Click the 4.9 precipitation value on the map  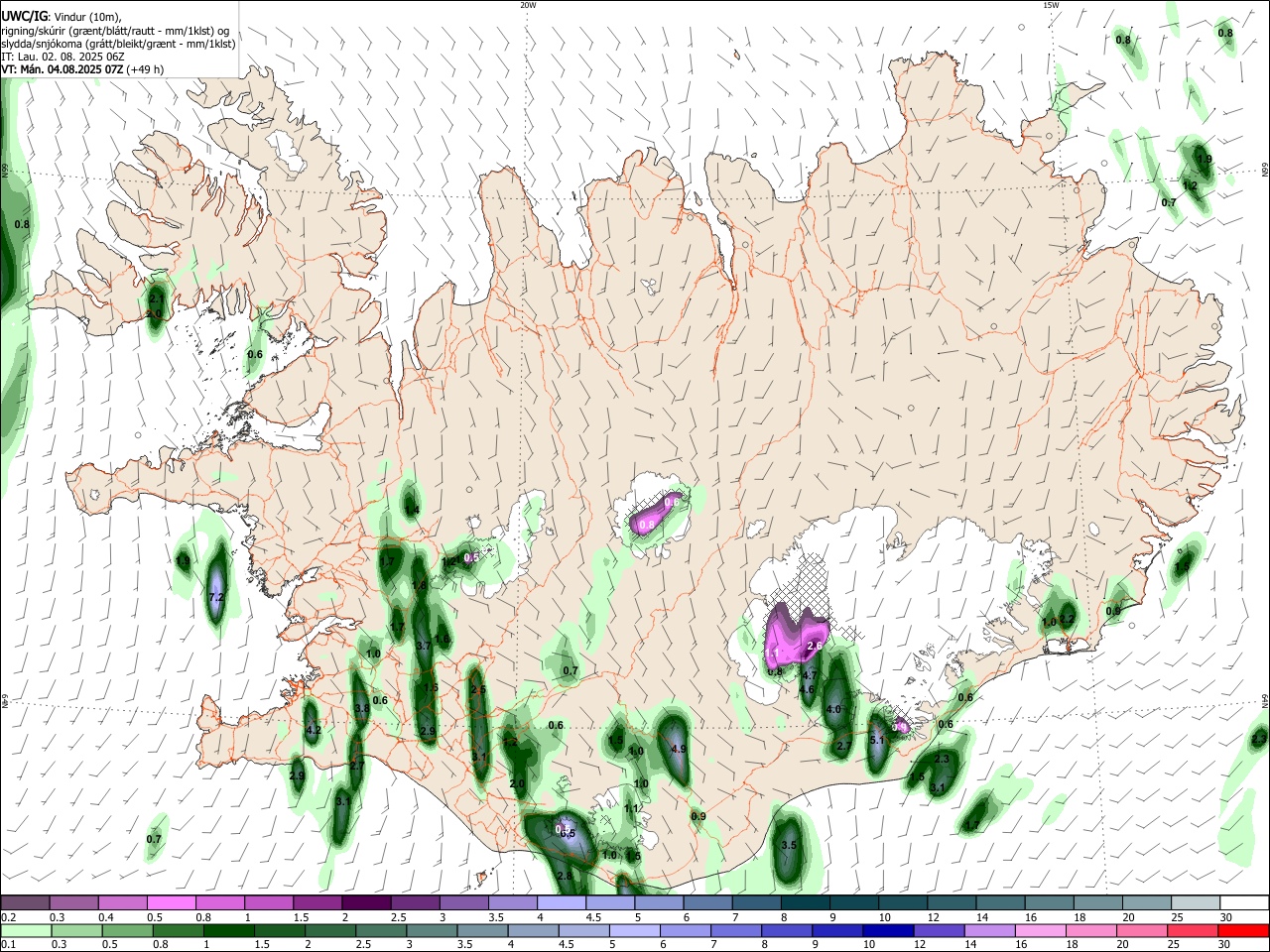click(679, 749)
